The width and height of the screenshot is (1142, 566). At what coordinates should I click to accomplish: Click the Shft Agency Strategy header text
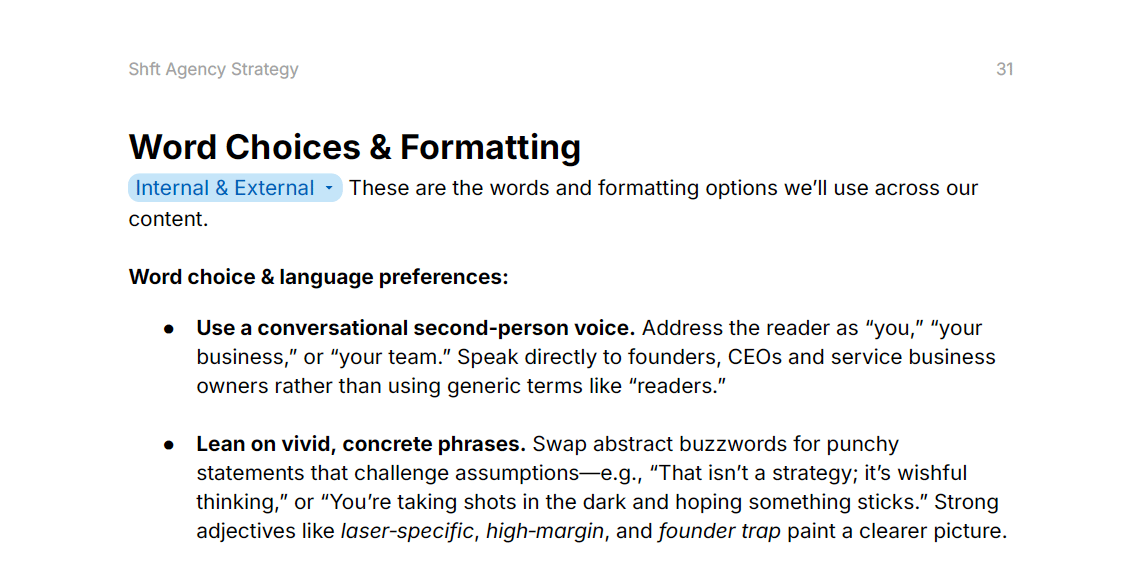(x=213, y=69)
